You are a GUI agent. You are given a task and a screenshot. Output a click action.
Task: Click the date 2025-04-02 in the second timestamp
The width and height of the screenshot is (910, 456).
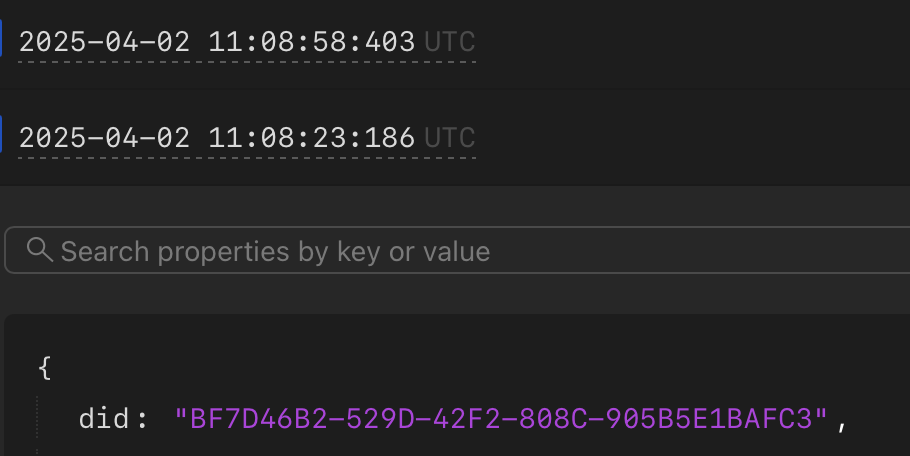point(104,138)
